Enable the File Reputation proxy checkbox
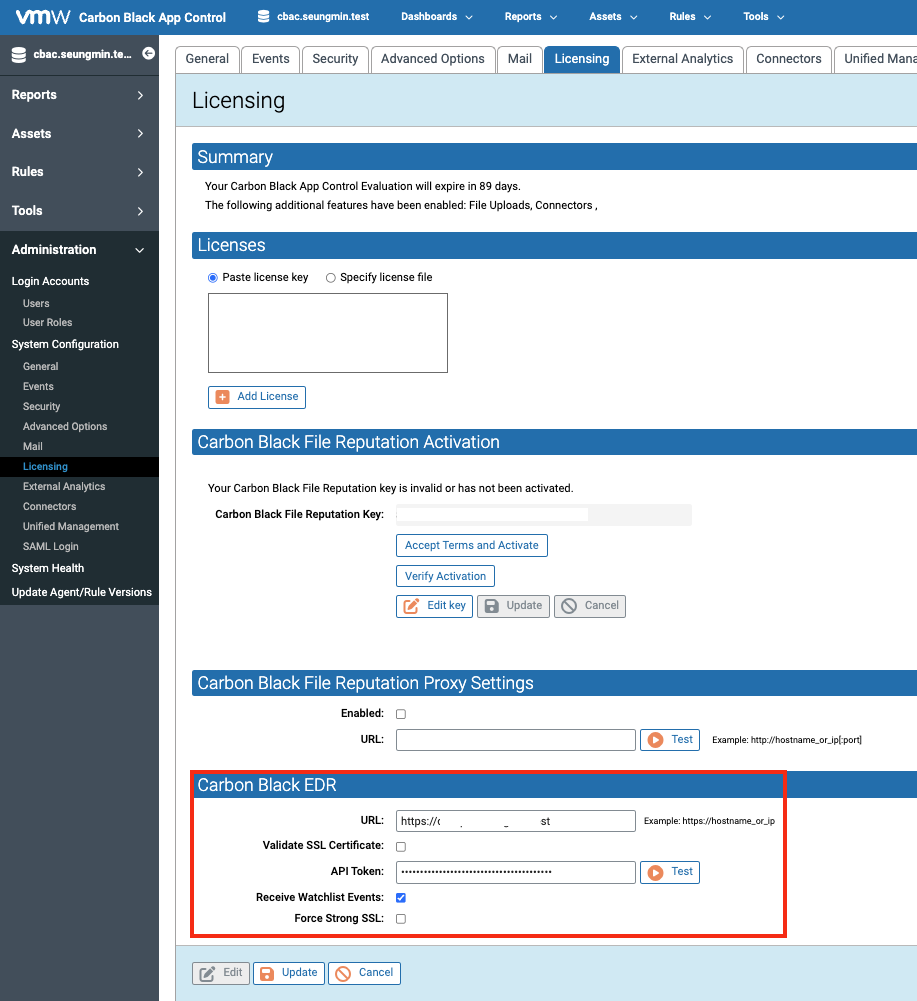This screenshot has width=917, height=1001. pyautogui.click(x=401, y=714)
